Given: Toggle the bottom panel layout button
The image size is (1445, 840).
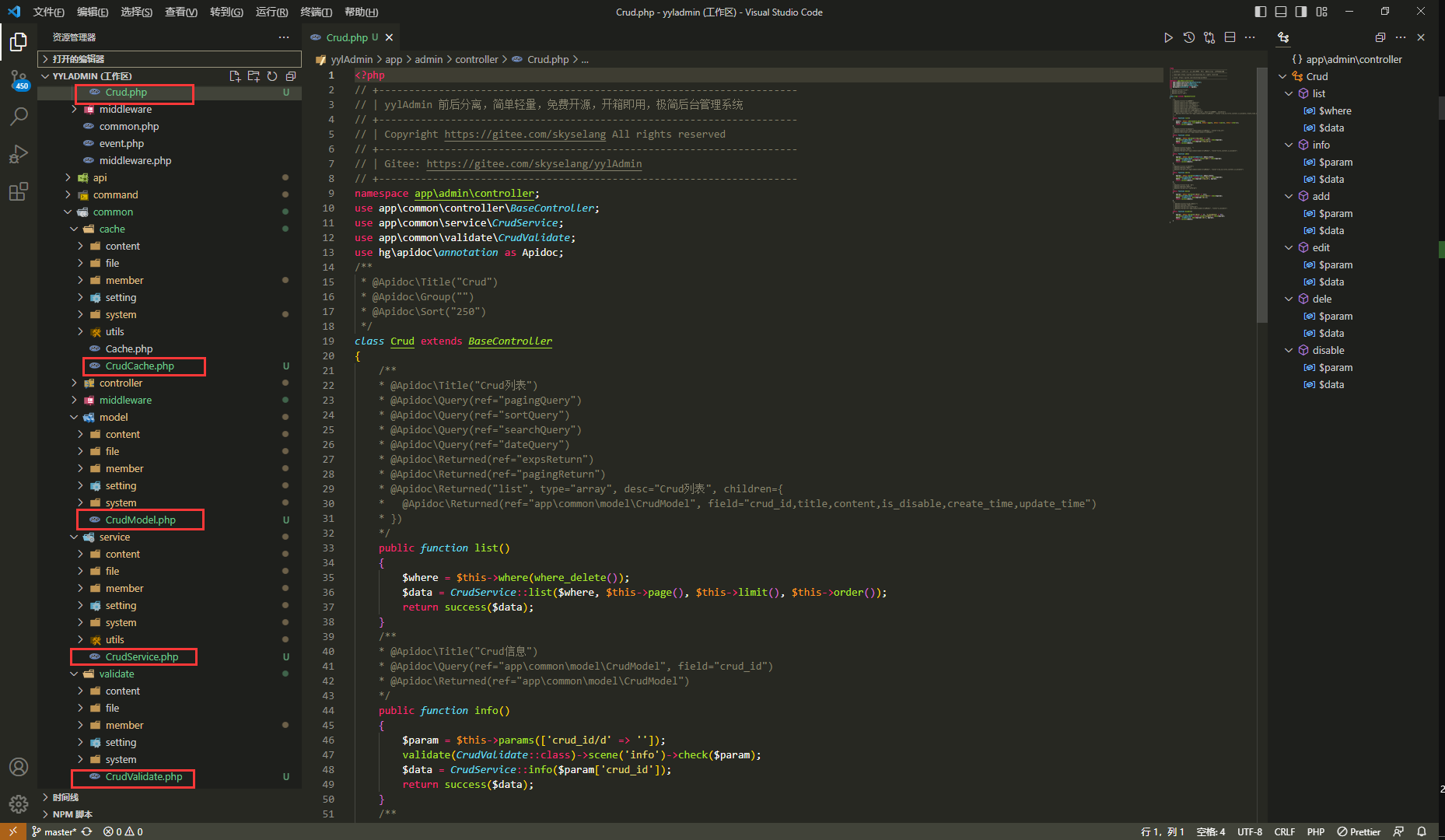Looking at the screenshot, I should click(1281, 12).
